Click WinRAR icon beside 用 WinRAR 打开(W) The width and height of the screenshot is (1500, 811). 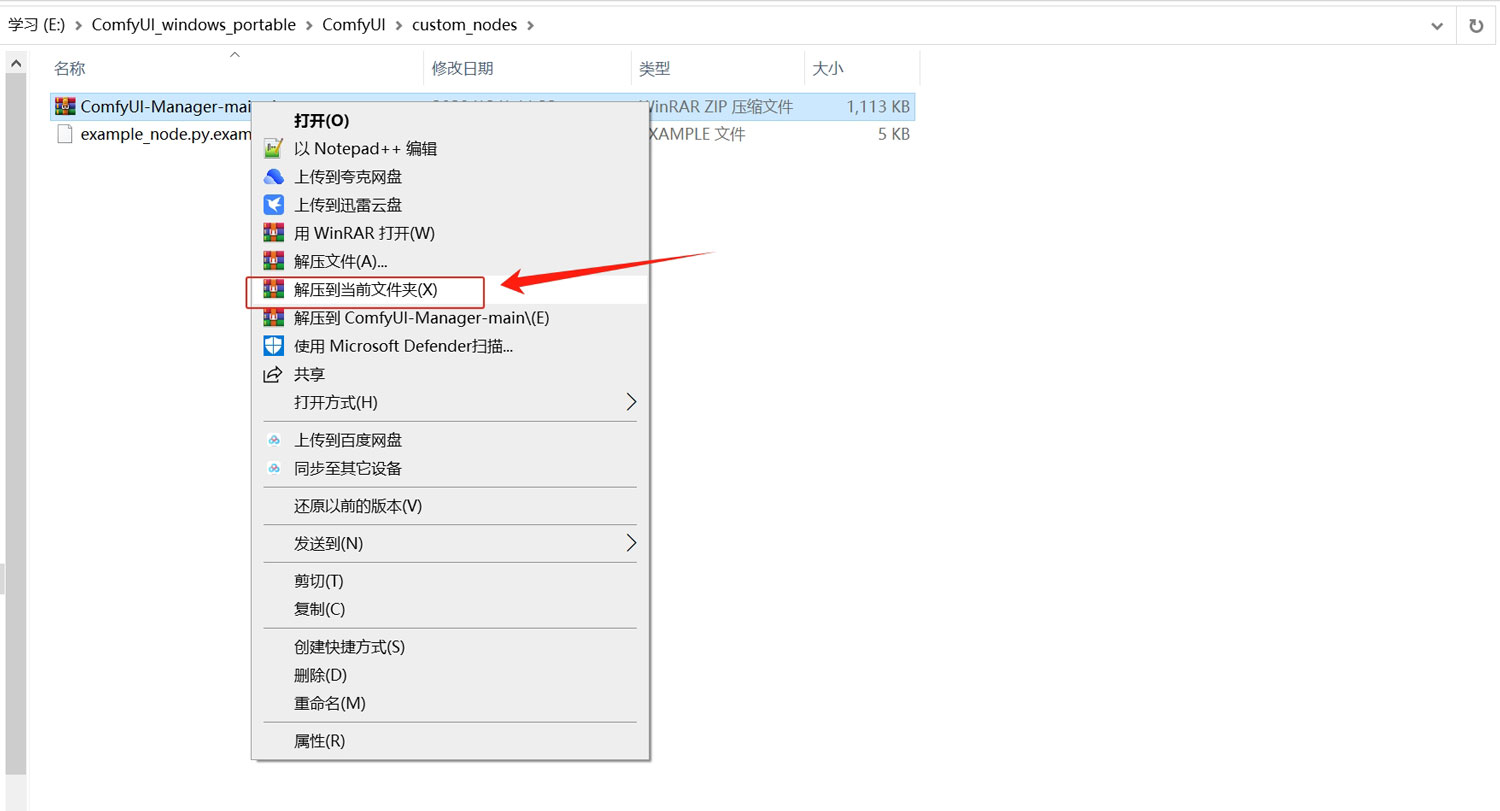[x=273, y=233]
